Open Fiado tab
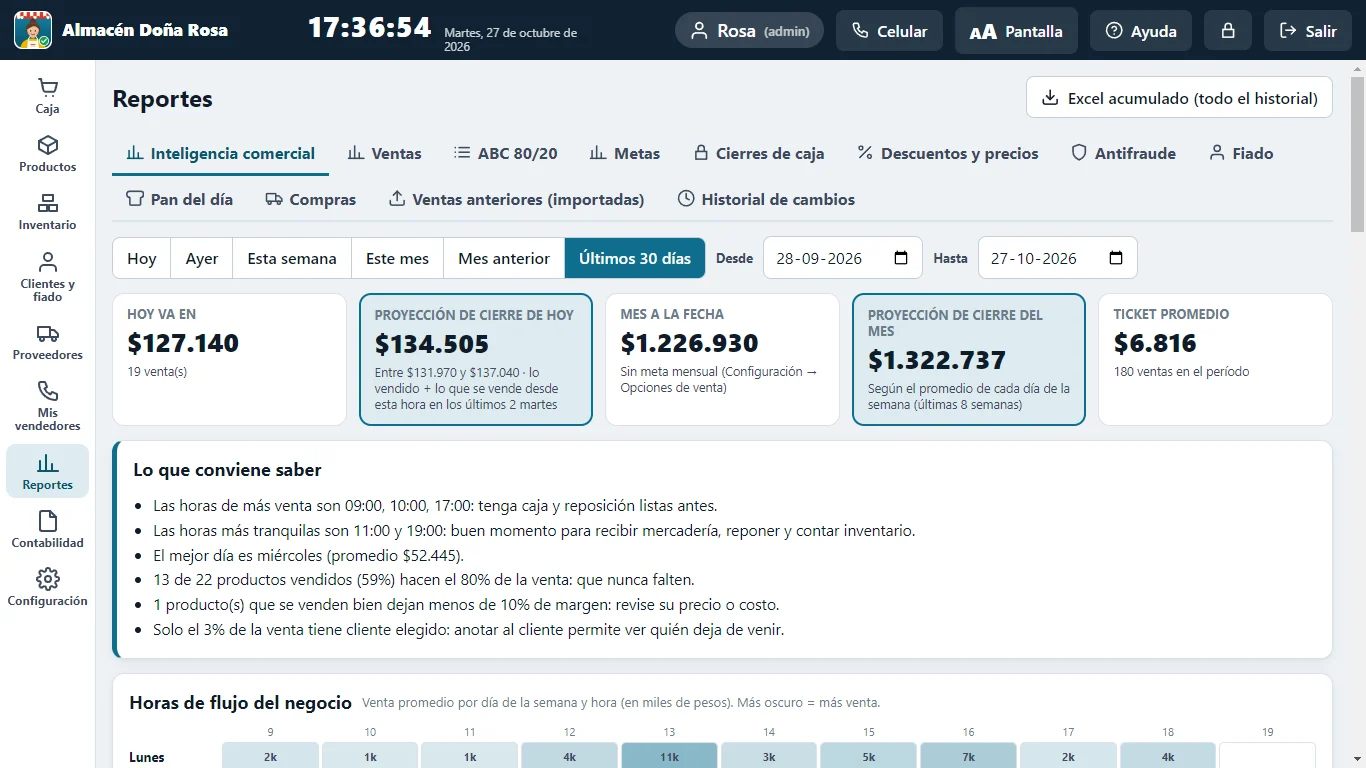The height and width of the screenshot is (768, 1366). pos(1240,154)
